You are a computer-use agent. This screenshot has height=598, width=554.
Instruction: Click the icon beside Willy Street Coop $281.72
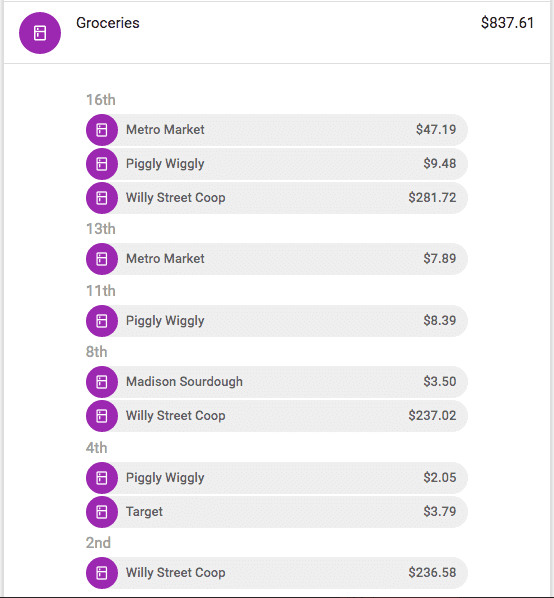coord(102,198)
